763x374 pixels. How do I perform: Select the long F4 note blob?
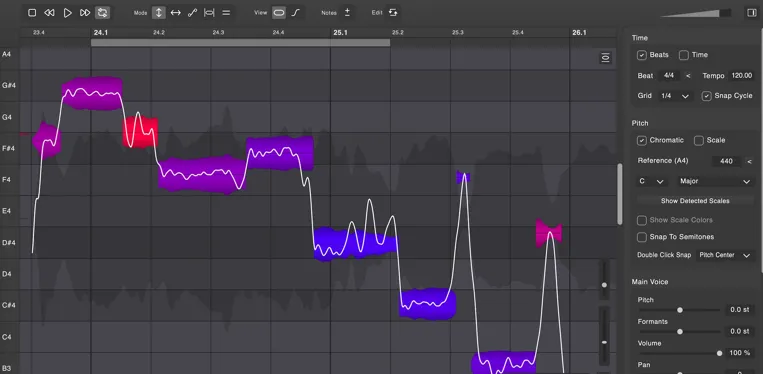tap(202, 174)
